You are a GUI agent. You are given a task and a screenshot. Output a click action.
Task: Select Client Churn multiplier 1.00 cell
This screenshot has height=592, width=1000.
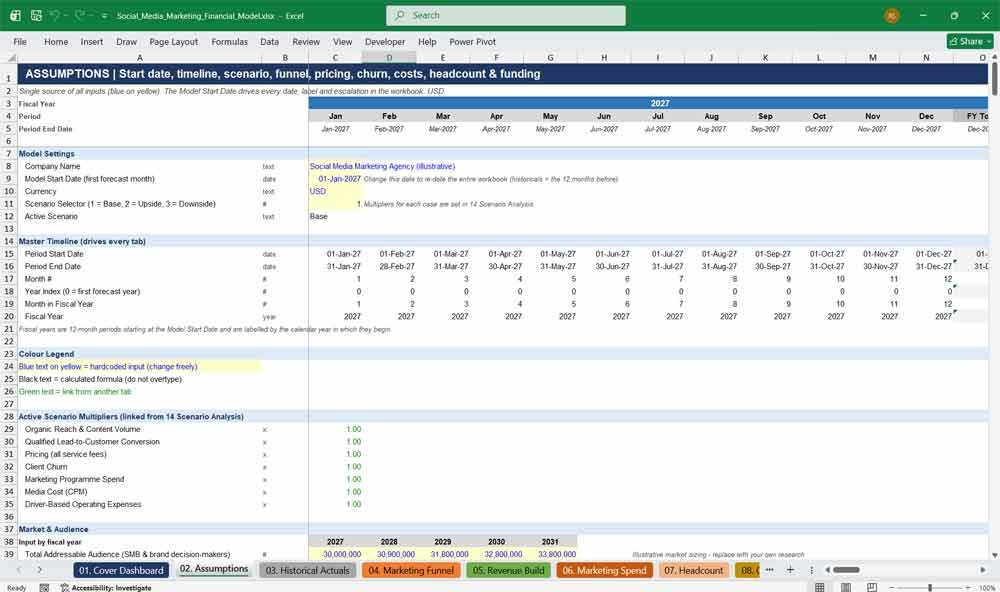[335, 467]
